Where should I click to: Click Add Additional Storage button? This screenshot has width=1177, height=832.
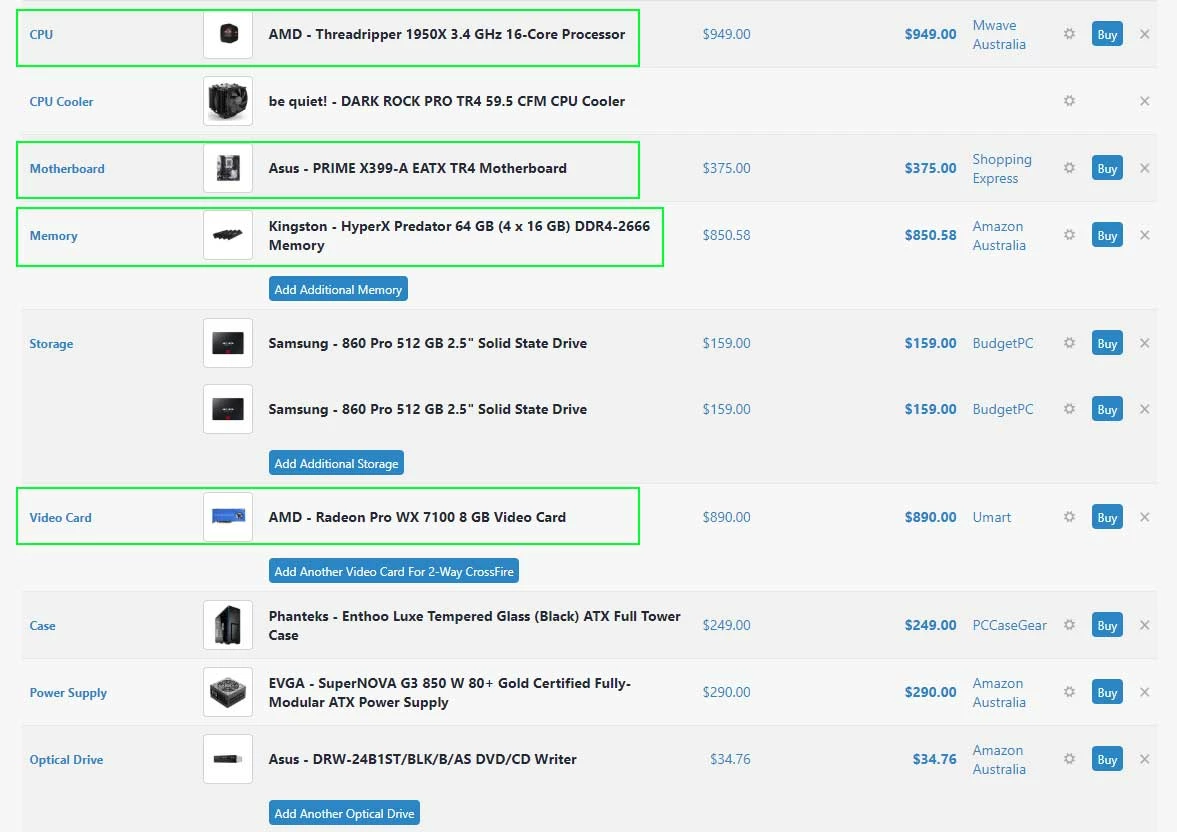[x=336, y=463]
